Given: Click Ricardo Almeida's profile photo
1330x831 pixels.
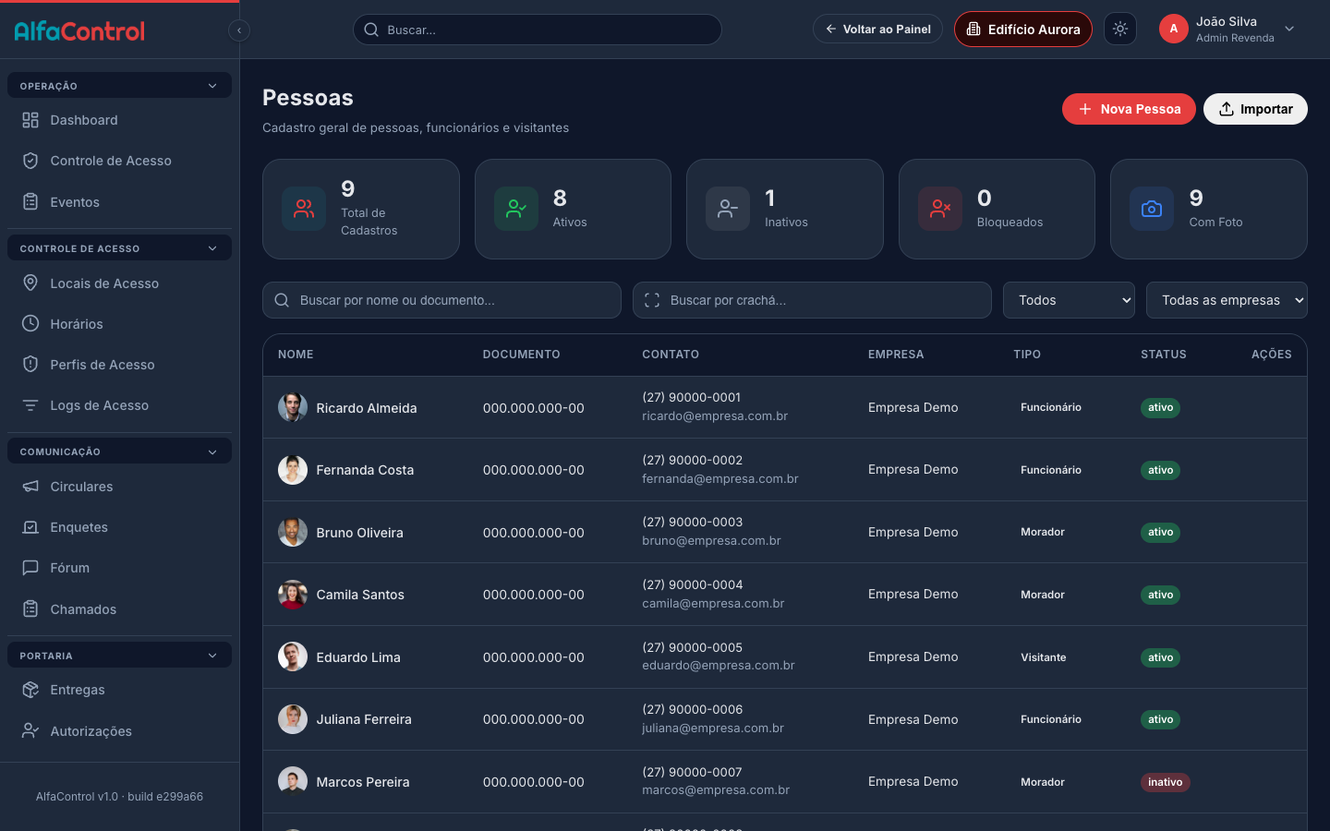Looking at the screenshot, I should [x=293, y=407].
